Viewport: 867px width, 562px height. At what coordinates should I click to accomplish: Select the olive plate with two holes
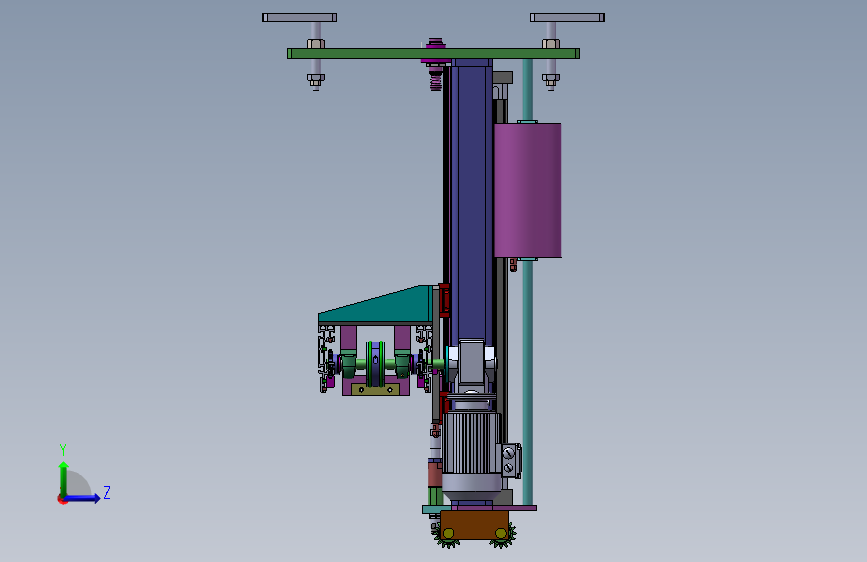[x=375, y=389]
